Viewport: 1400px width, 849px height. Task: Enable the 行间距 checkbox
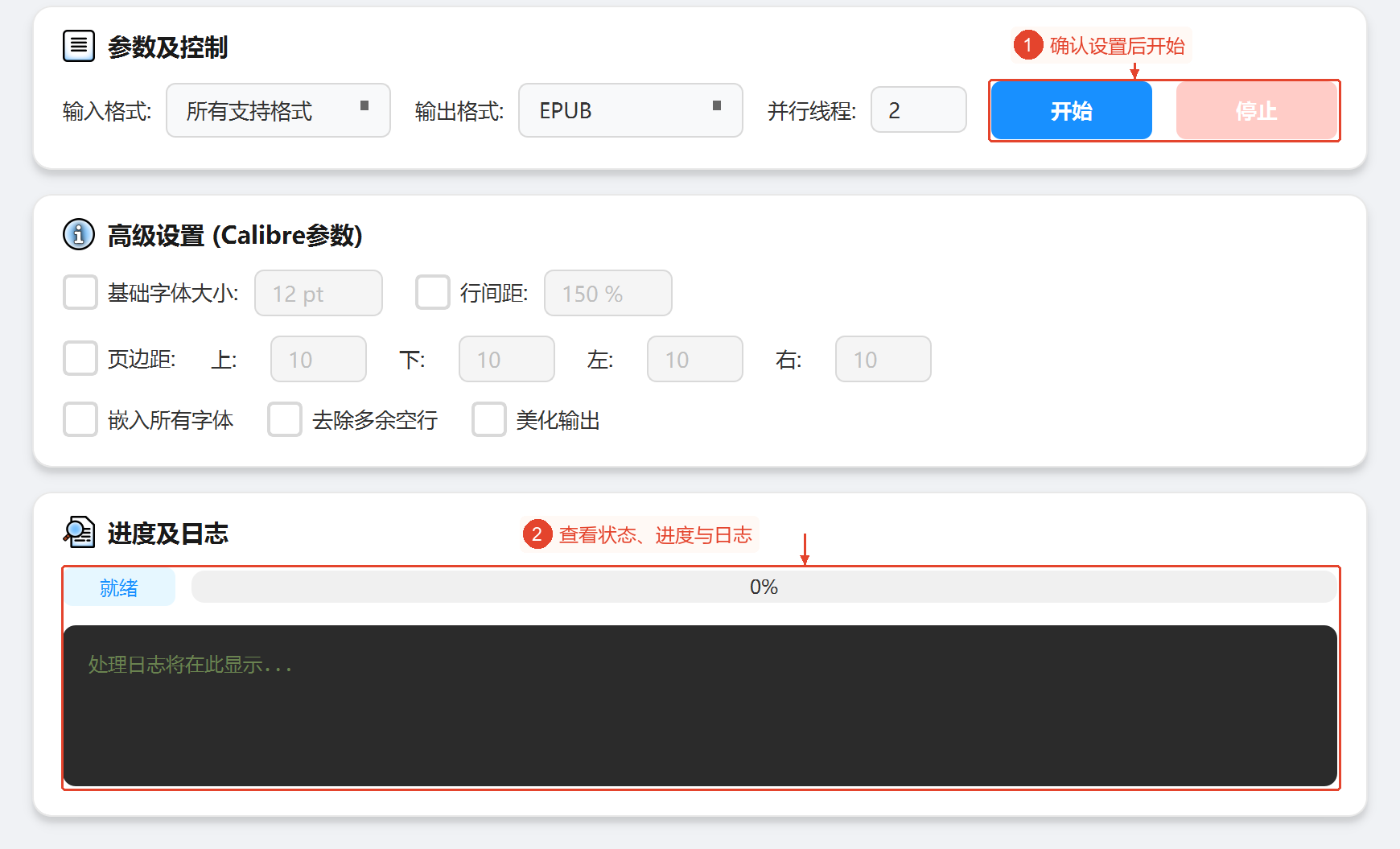tap(433, 293)
